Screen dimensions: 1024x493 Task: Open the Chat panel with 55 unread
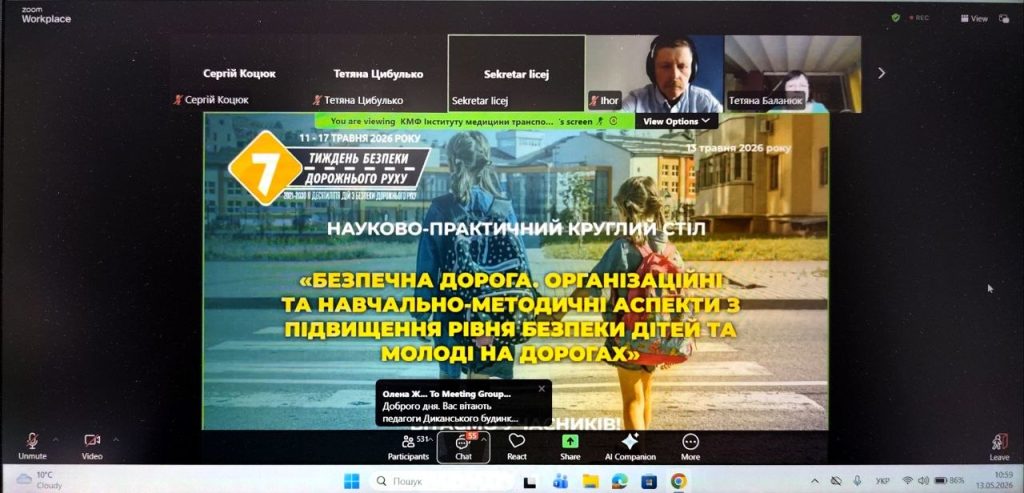(463, 447)
